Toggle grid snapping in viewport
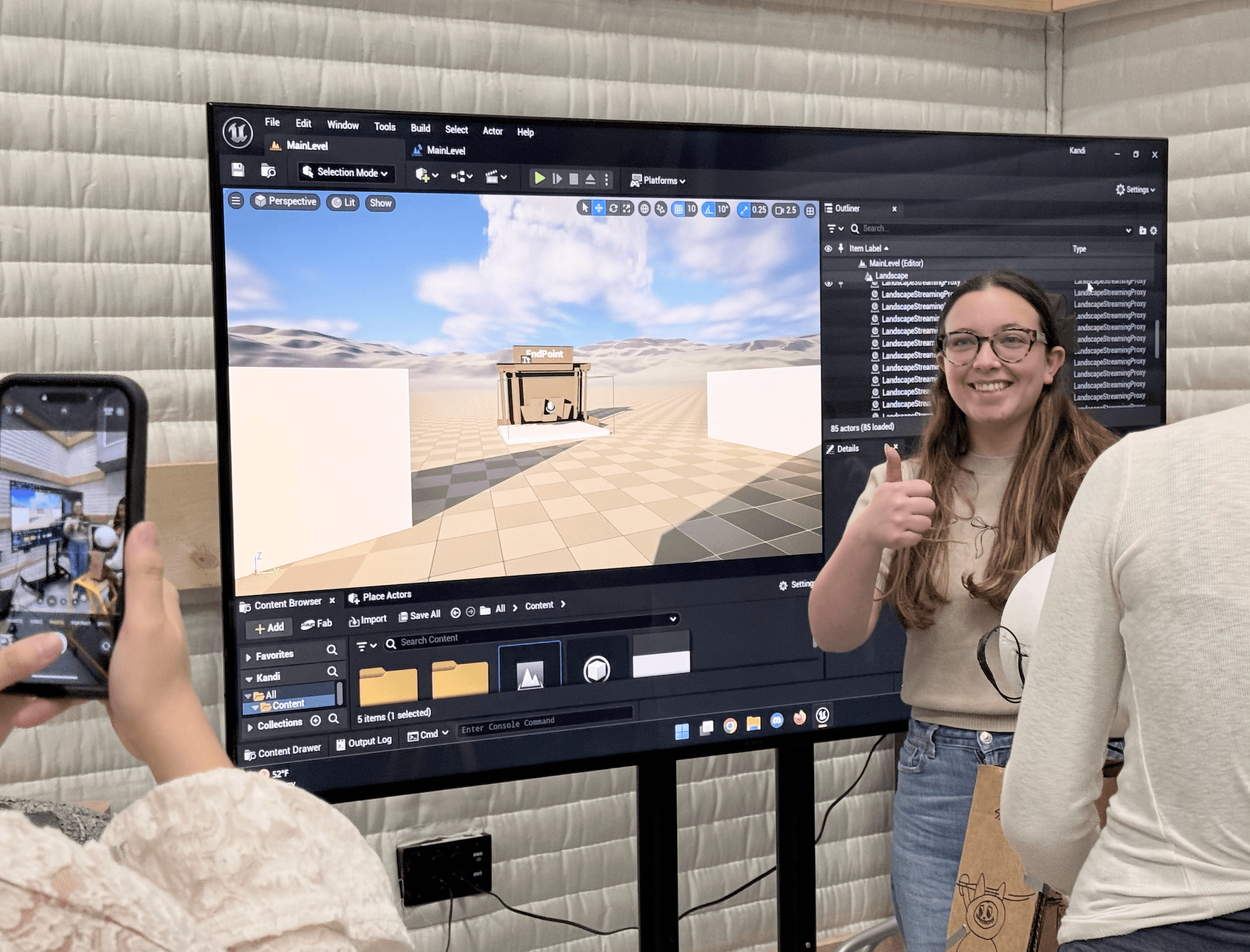Viewport: 1250px width, 952px height. pyautogui.click(x=678, y=209)
